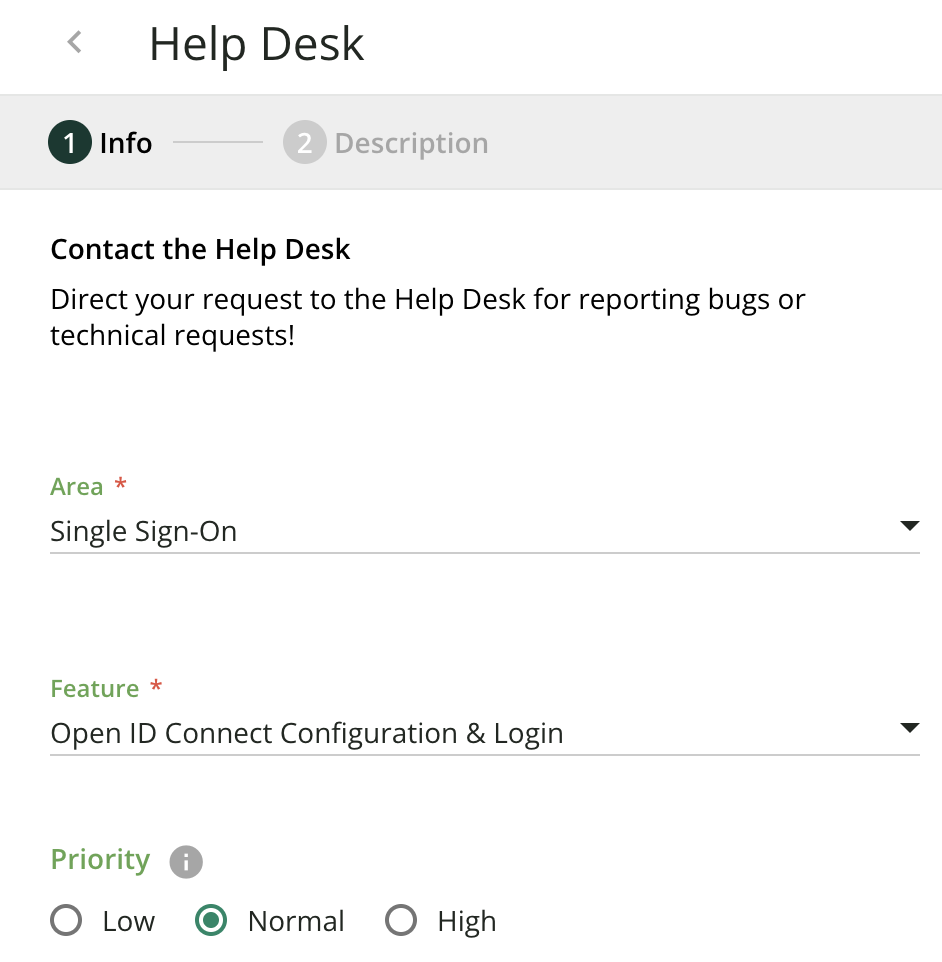Go to the Info step label

[x=126, y=143]
